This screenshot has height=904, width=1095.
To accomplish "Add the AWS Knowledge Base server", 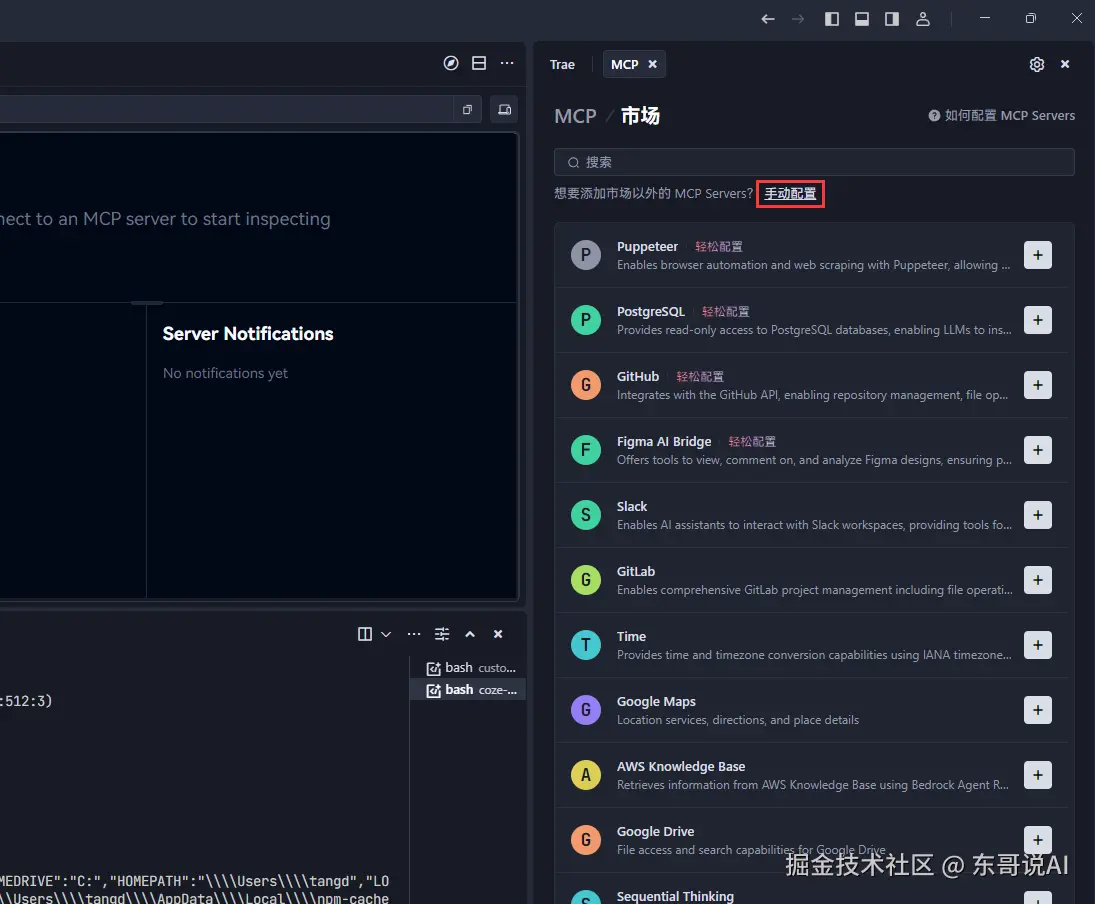I will [1038, 775].
